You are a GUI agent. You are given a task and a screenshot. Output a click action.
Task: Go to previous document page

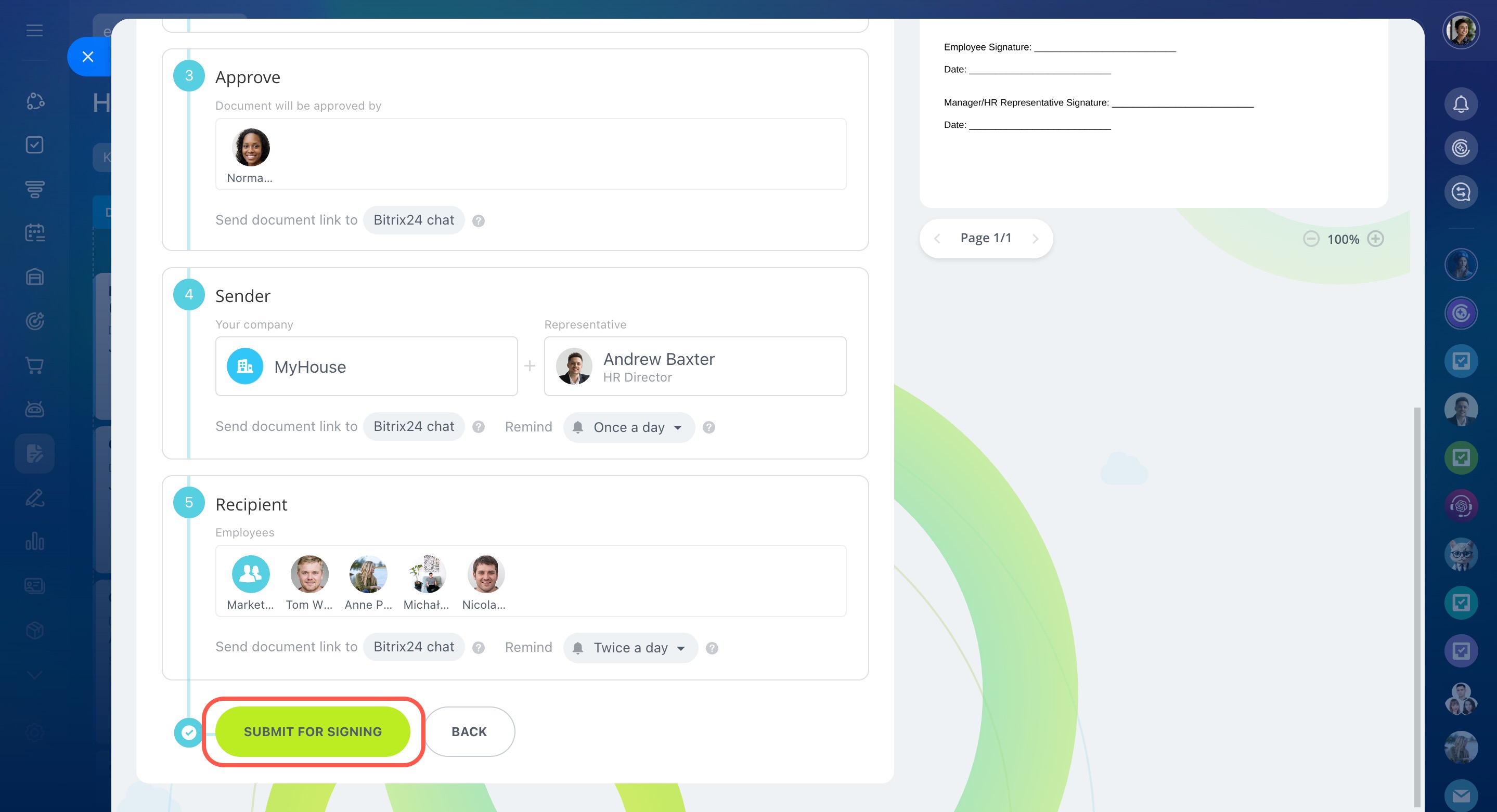pos(937,239)
